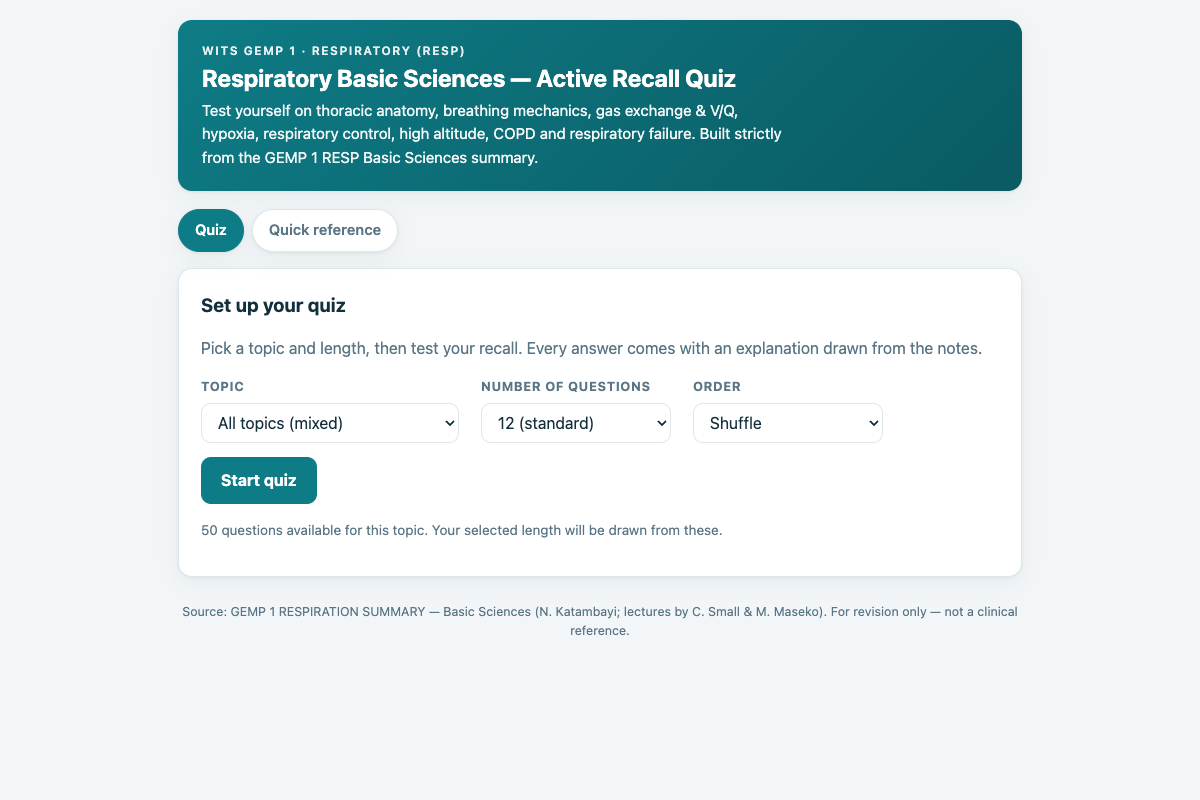The image size is (1200, 800).
Task: Click the 50 questions available hint text
Action: pyautogui.click(x=461, y=530)
